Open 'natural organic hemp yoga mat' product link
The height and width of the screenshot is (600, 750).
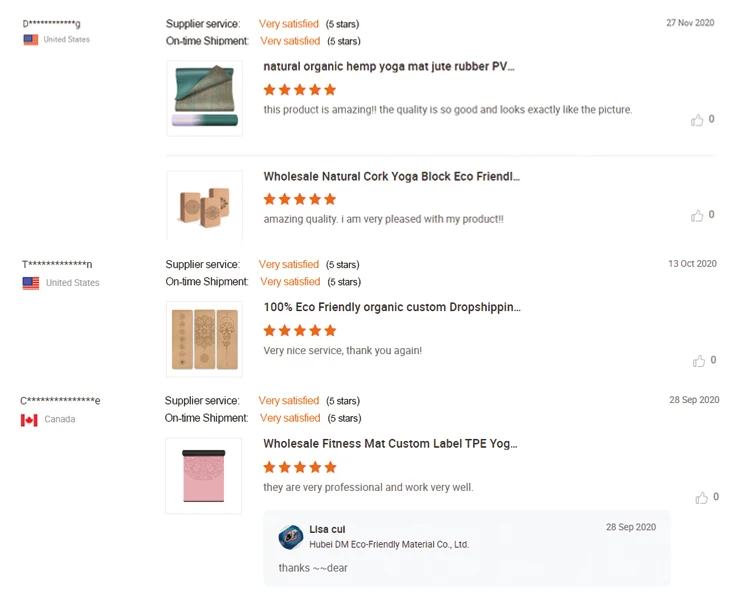click(x=389, y=67)
